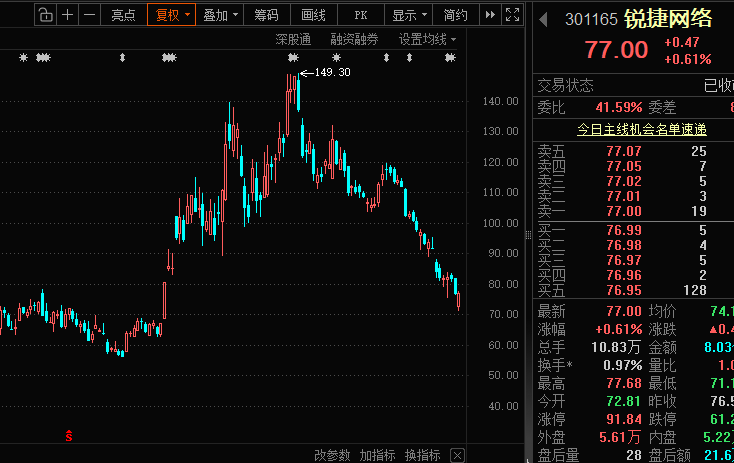Click stock code 301165

(591, 19)
